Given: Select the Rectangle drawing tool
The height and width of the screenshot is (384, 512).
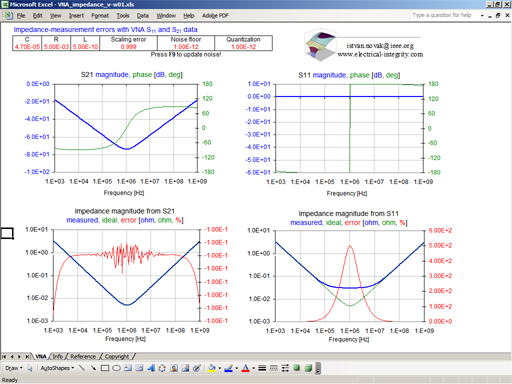Looking at the screenshot, I should (x=105, y=368).
